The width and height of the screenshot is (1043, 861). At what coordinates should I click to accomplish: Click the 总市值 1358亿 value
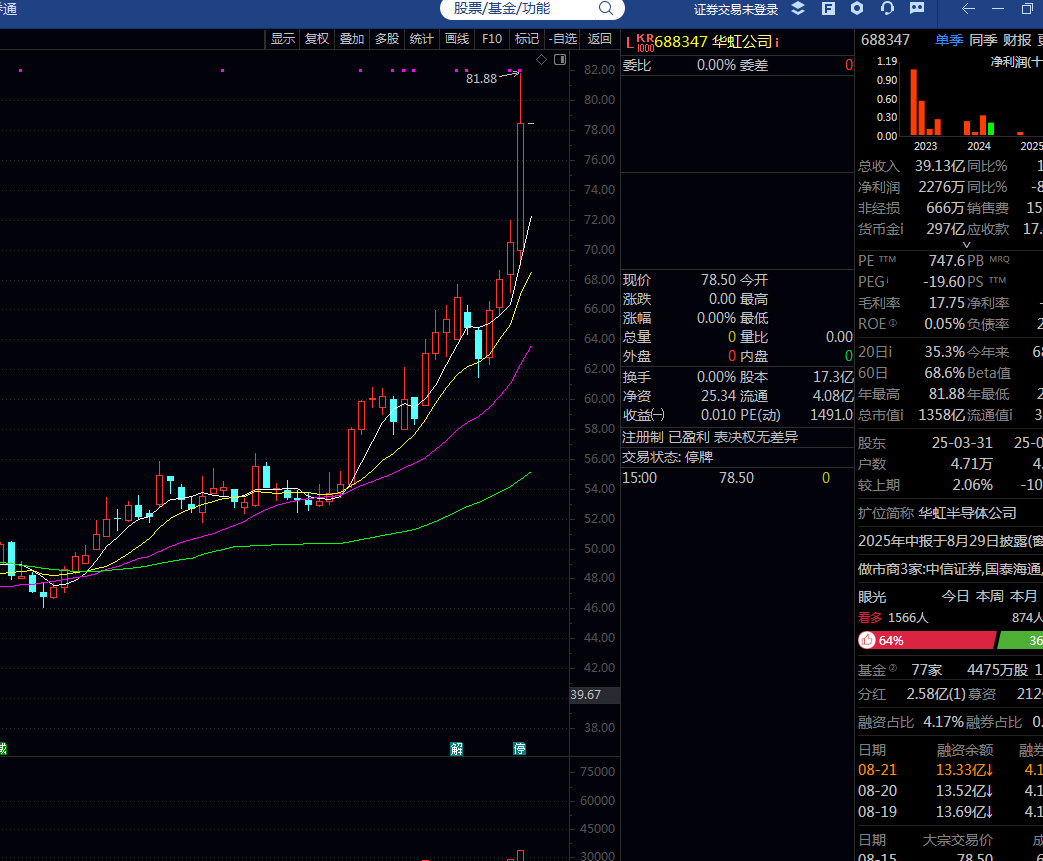(x=942, y=415)
